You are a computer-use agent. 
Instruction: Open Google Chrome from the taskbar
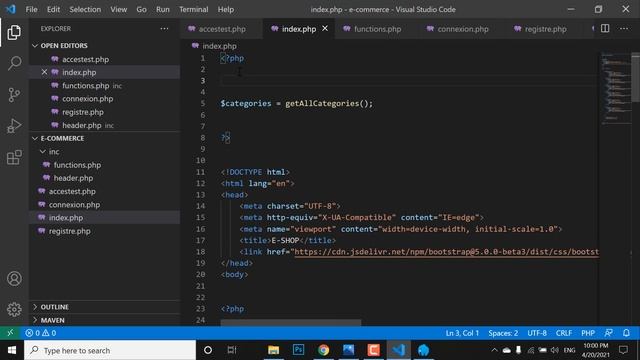(x=323, y=350)
